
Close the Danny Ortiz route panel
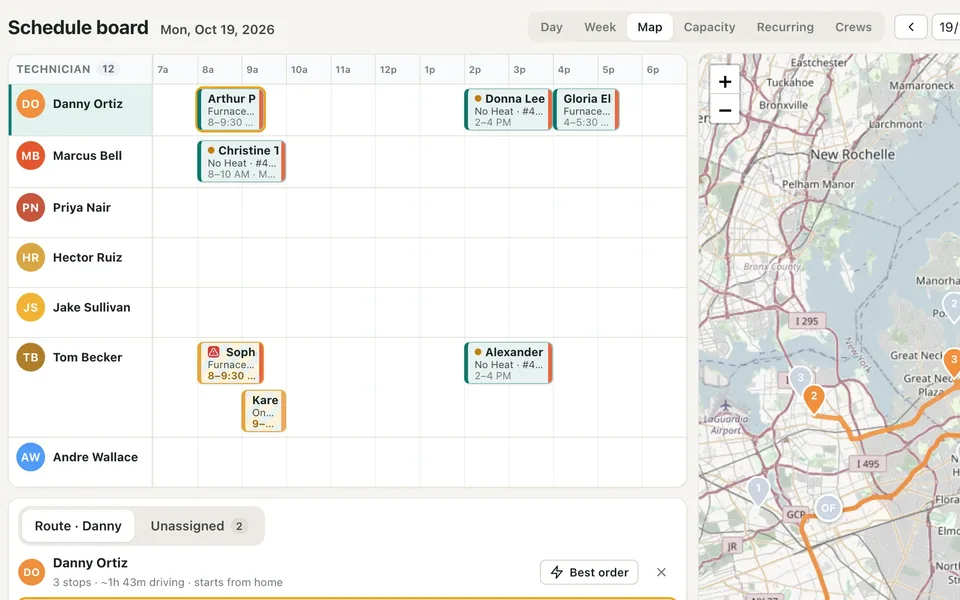click(661, 572)
